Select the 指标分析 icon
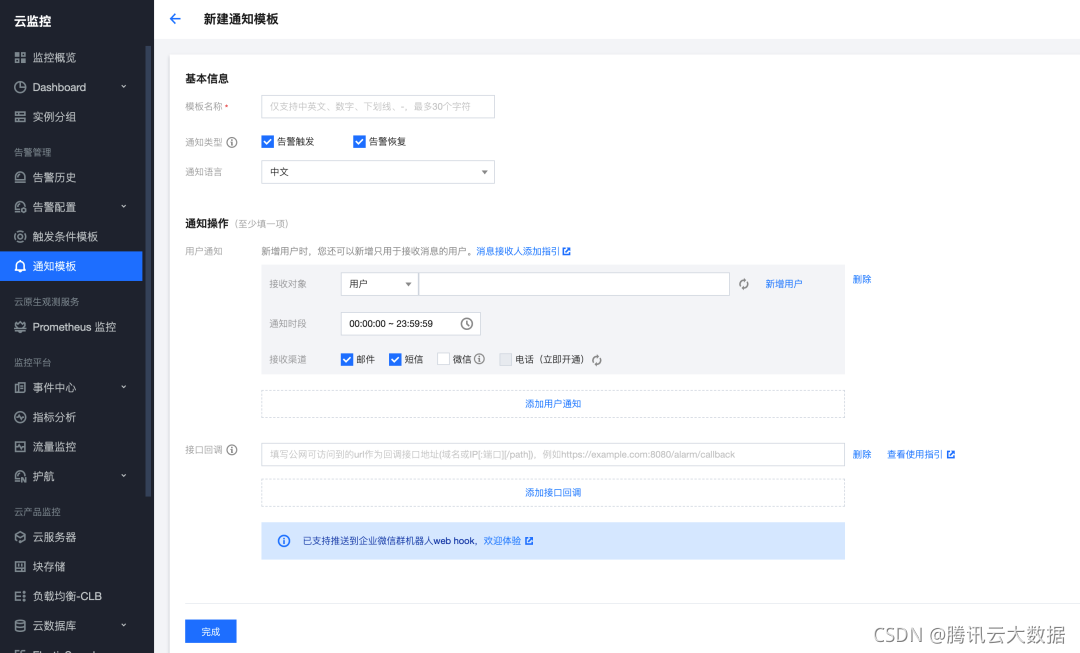Viewport: 1080px width, 653px height. [x=20, y=417]
